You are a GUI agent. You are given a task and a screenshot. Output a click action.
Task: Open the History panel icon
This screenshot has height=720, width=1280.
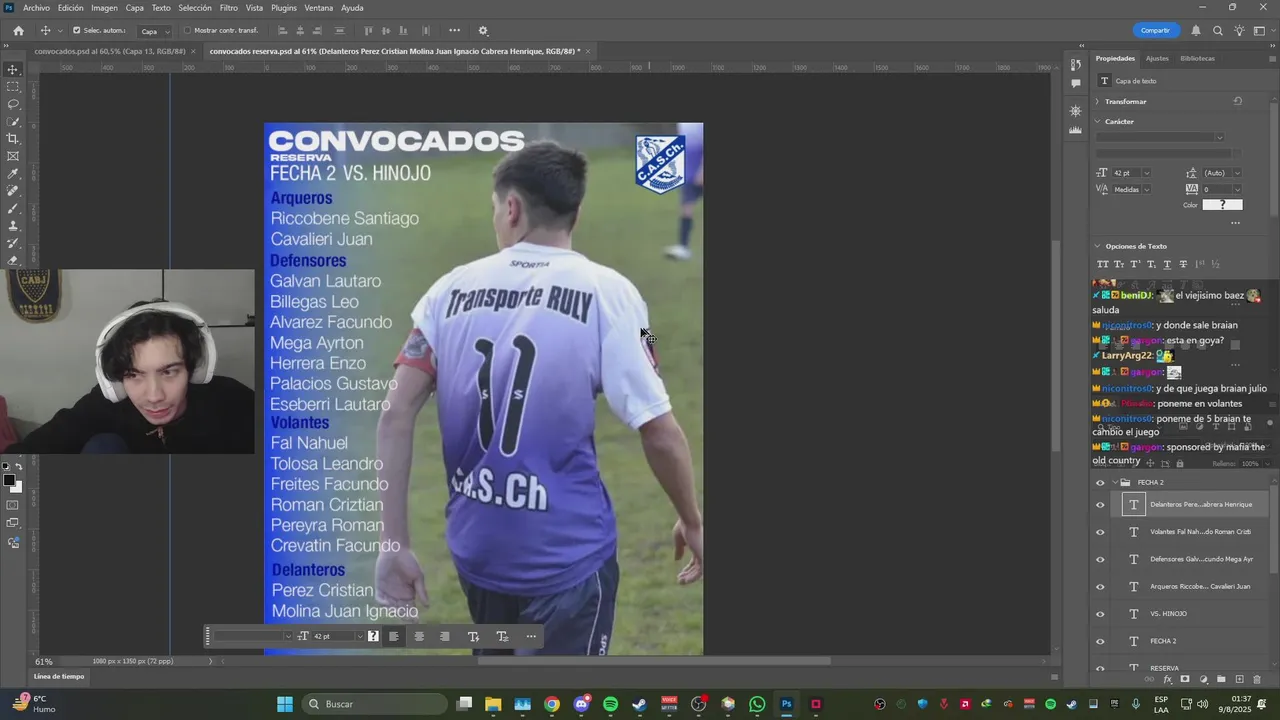coord(1076,64)
